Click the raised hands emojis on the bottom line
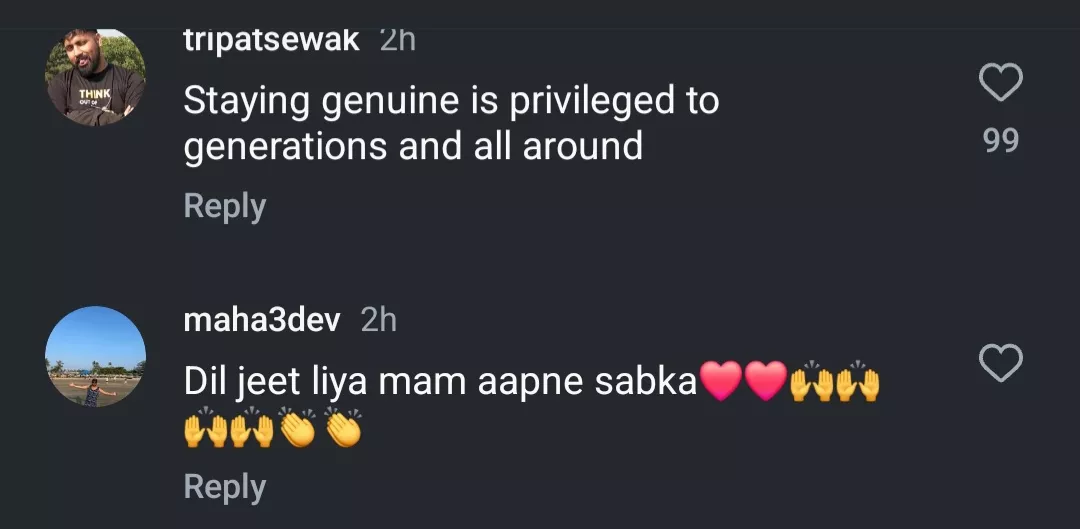Image resolution: width=1080 pixels, height=529 pixels. pyautogui.click(x=228, y=428)
